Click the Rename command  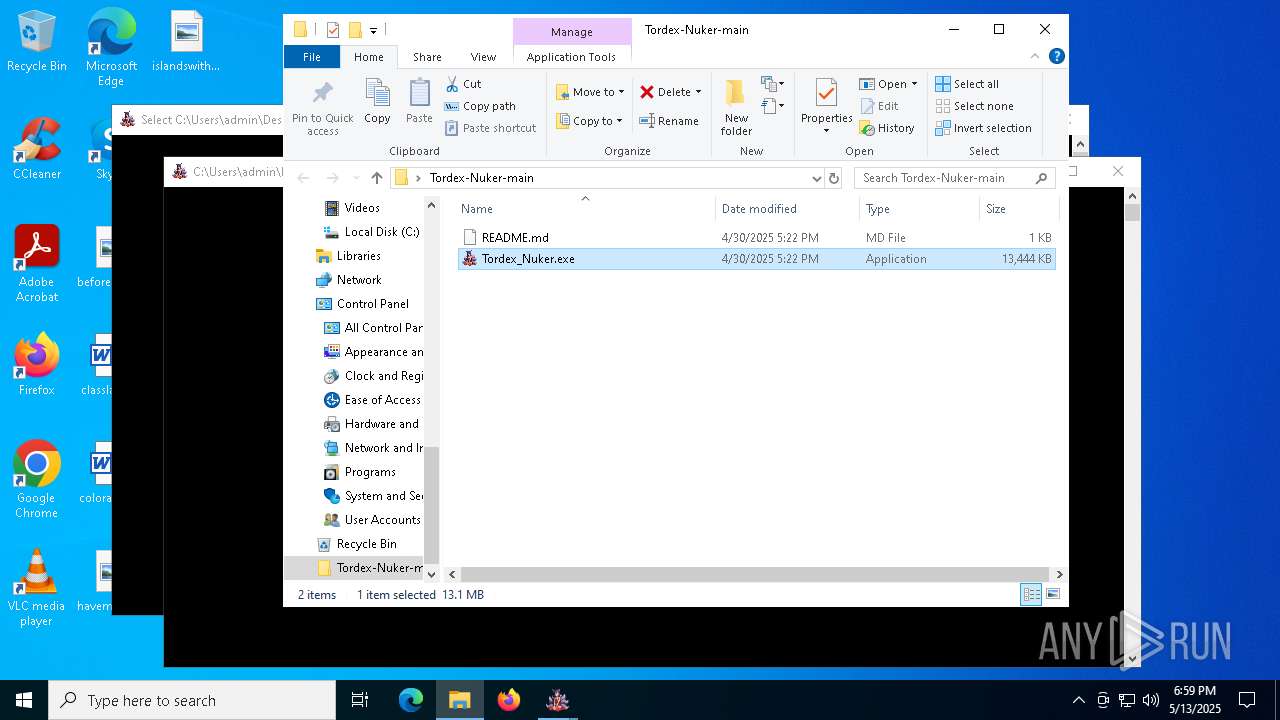pyautogui.click(x=669, y=121)
